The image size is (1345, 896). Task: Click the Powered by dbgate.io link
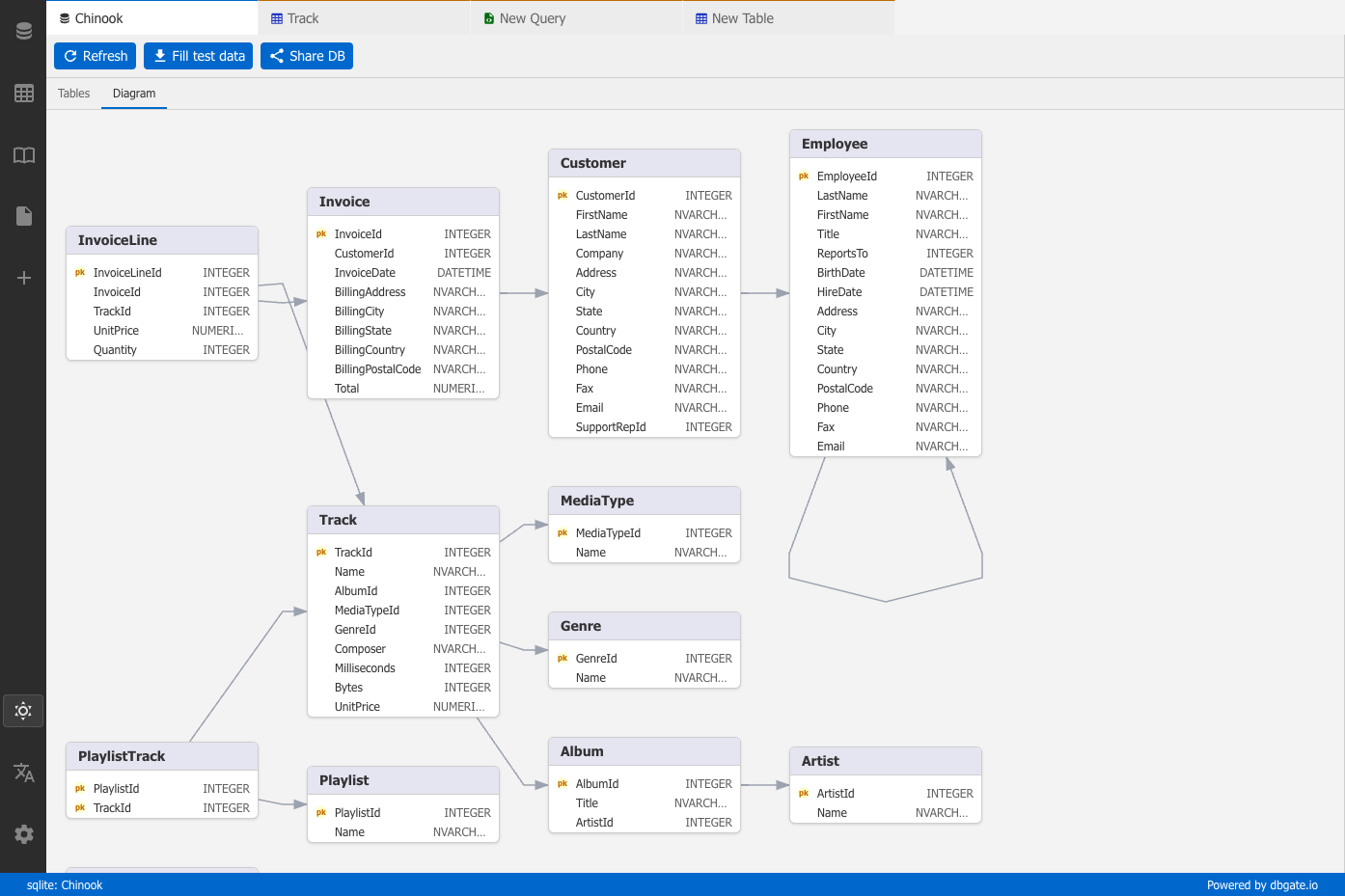(x=1262, y=885)
